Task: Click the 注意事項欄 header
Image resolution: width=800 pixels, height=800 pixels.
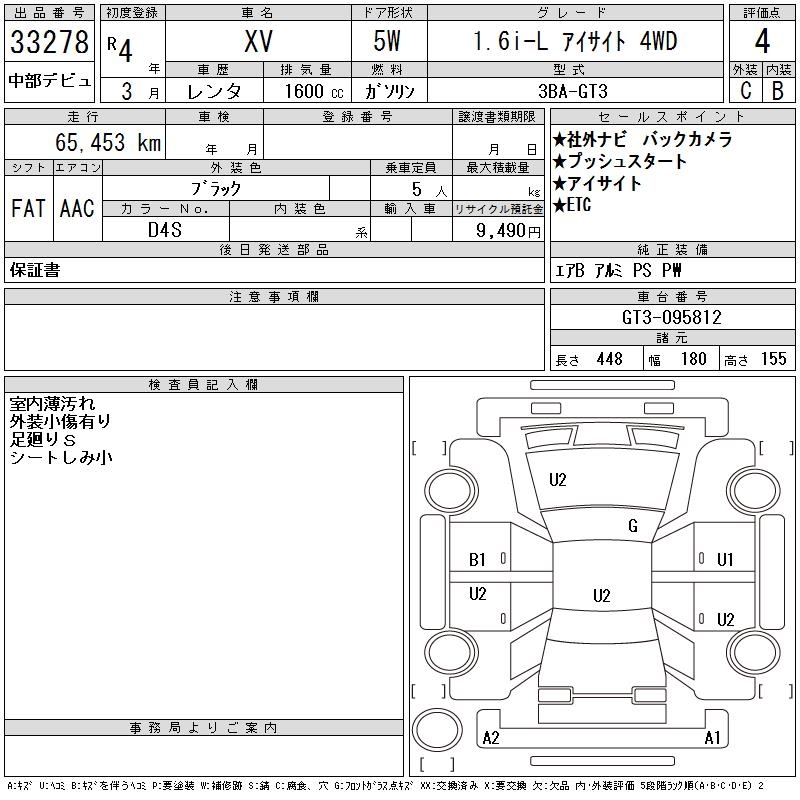Action: (274, 296)
